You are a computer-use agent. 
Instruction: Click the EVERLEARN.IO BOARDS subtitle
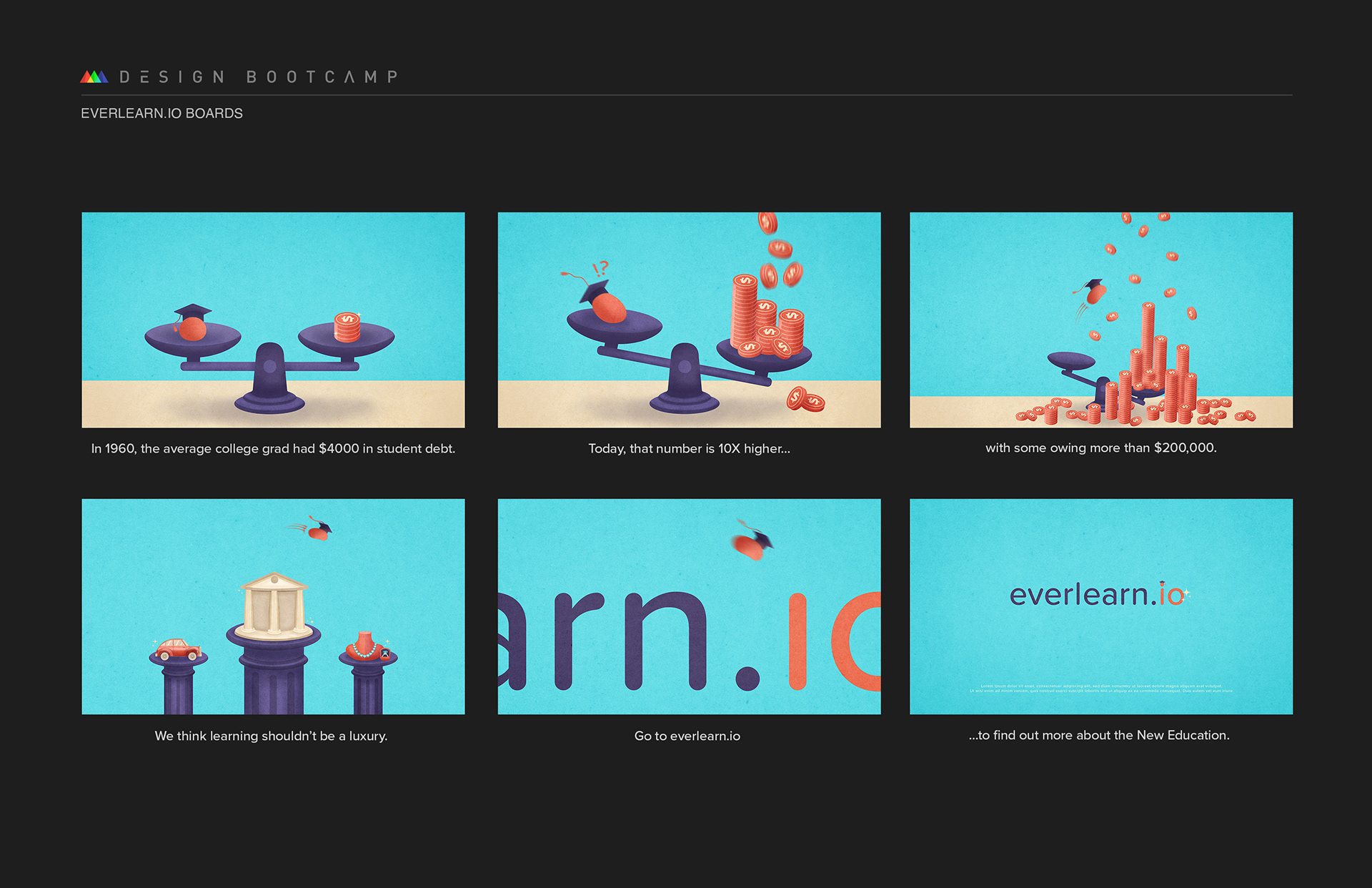pos(161,113)
